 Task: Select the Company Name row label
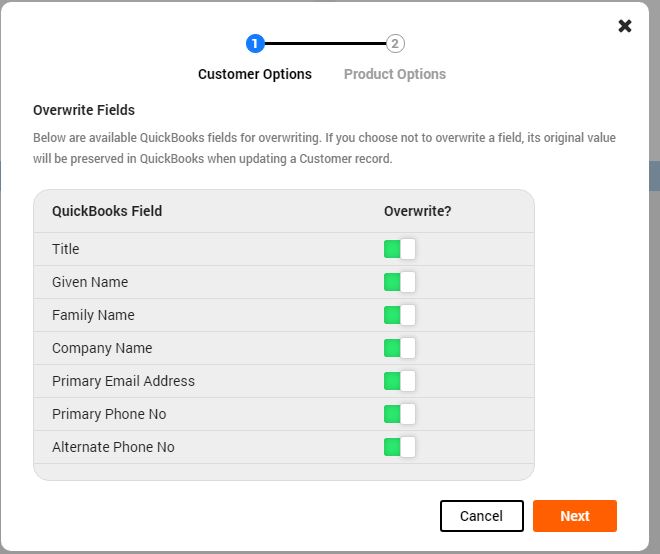[x=102, y=348]
